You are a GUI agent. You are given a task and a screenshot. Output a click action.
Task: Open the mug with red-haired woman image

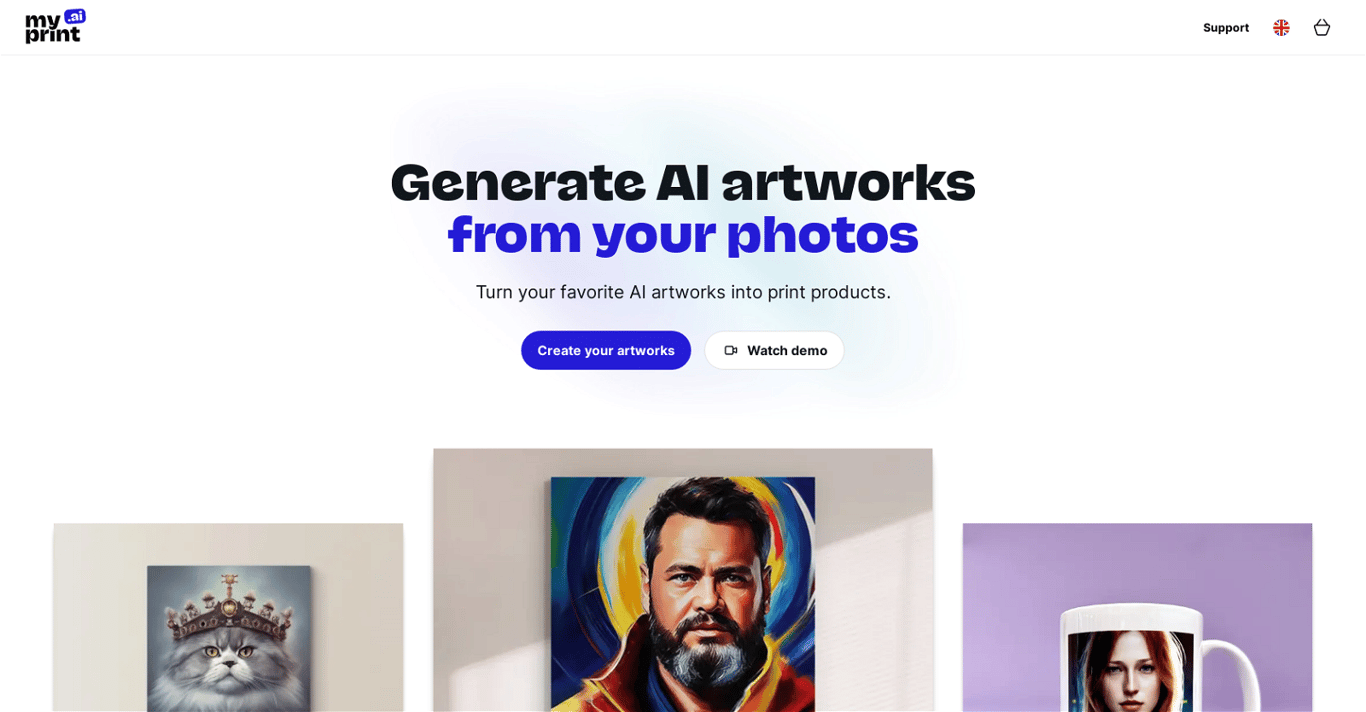1137,617
